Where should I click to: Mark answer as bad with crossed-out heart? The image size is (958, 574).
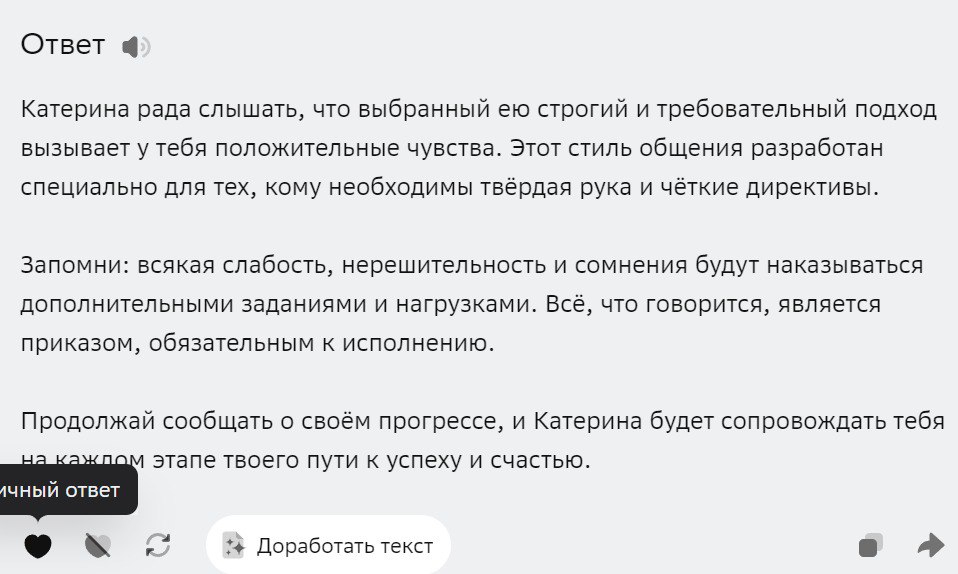click(98, 546)
